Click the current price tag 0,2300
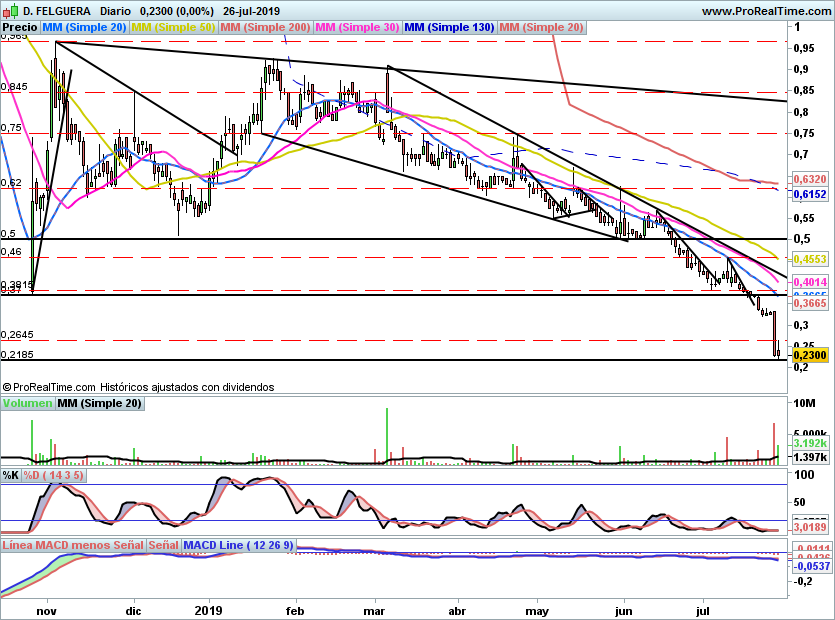 pos(810,355)
